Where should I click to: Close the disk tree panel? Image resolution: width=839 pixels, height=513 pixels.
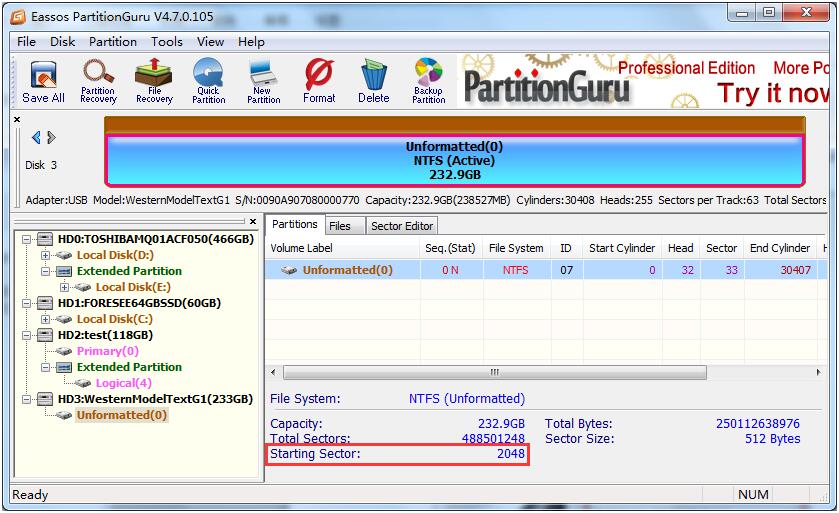click(253, 221)
